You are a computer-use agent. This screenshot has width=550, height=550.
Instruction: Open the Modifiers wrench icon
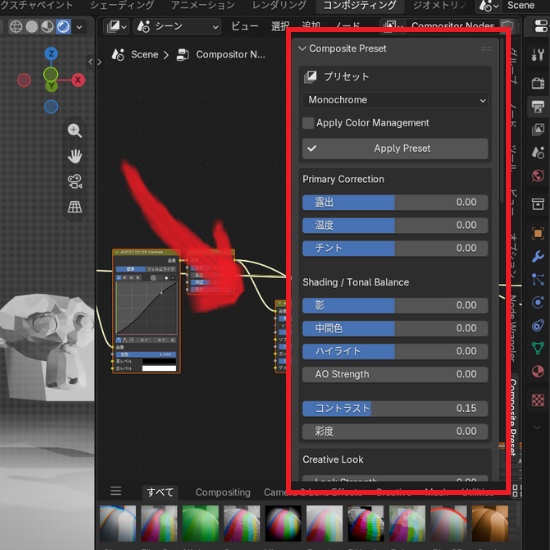(x=538, y=256)
